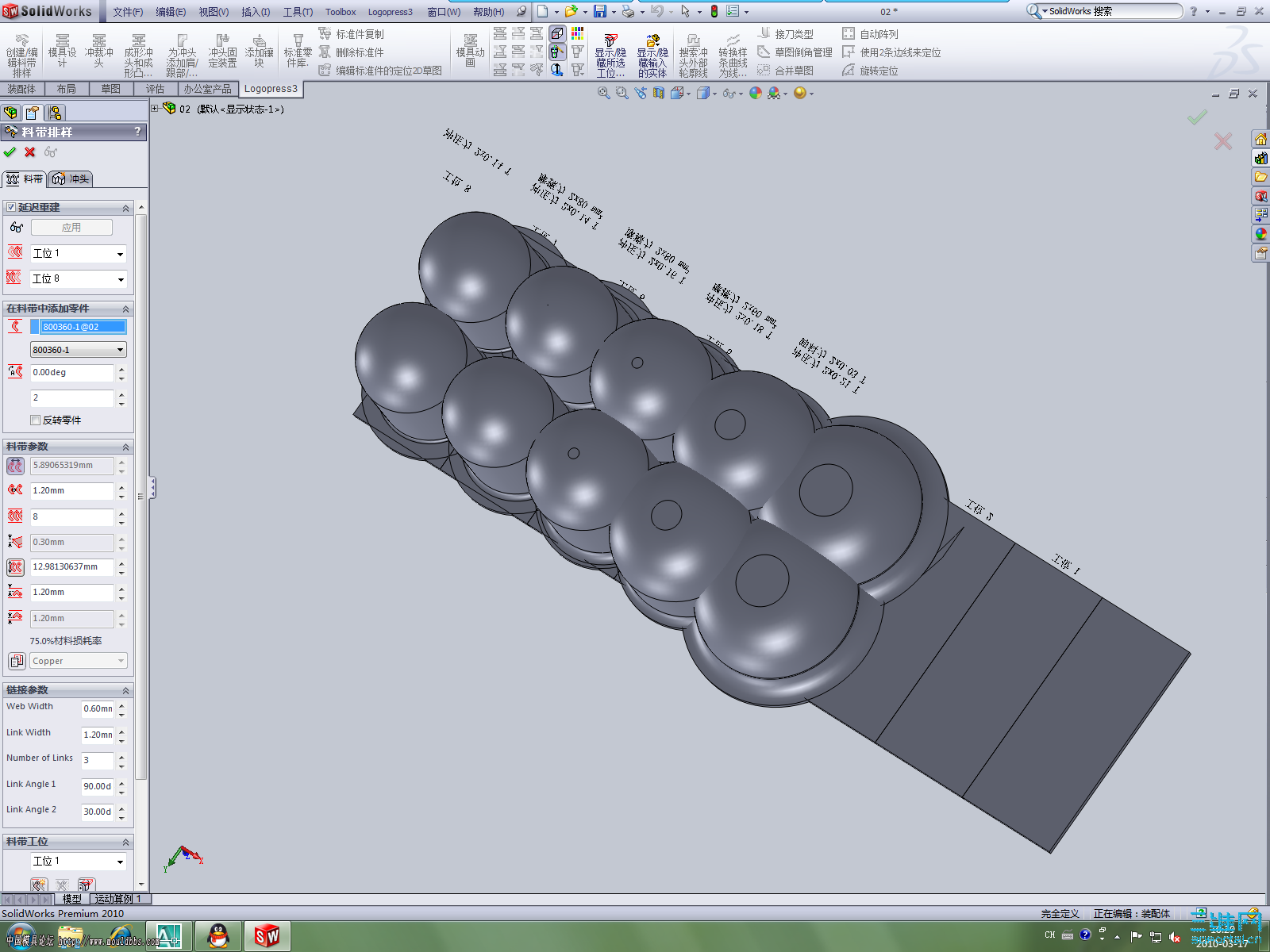Click the 显示/隐藏所选工位 station visibility tool
The image size is (1270, 952).
610,56
